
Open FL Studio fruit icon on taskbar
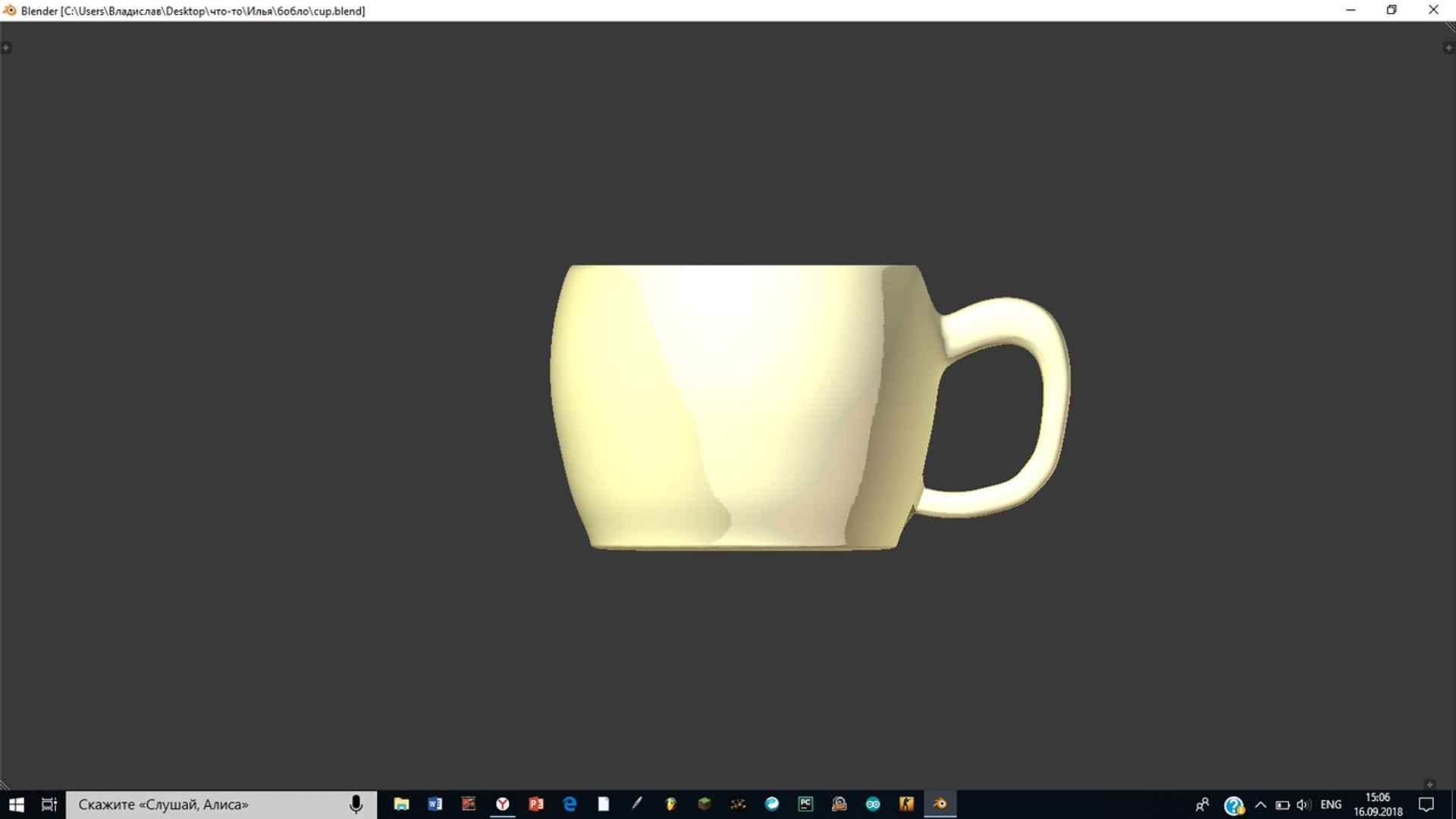670,804
